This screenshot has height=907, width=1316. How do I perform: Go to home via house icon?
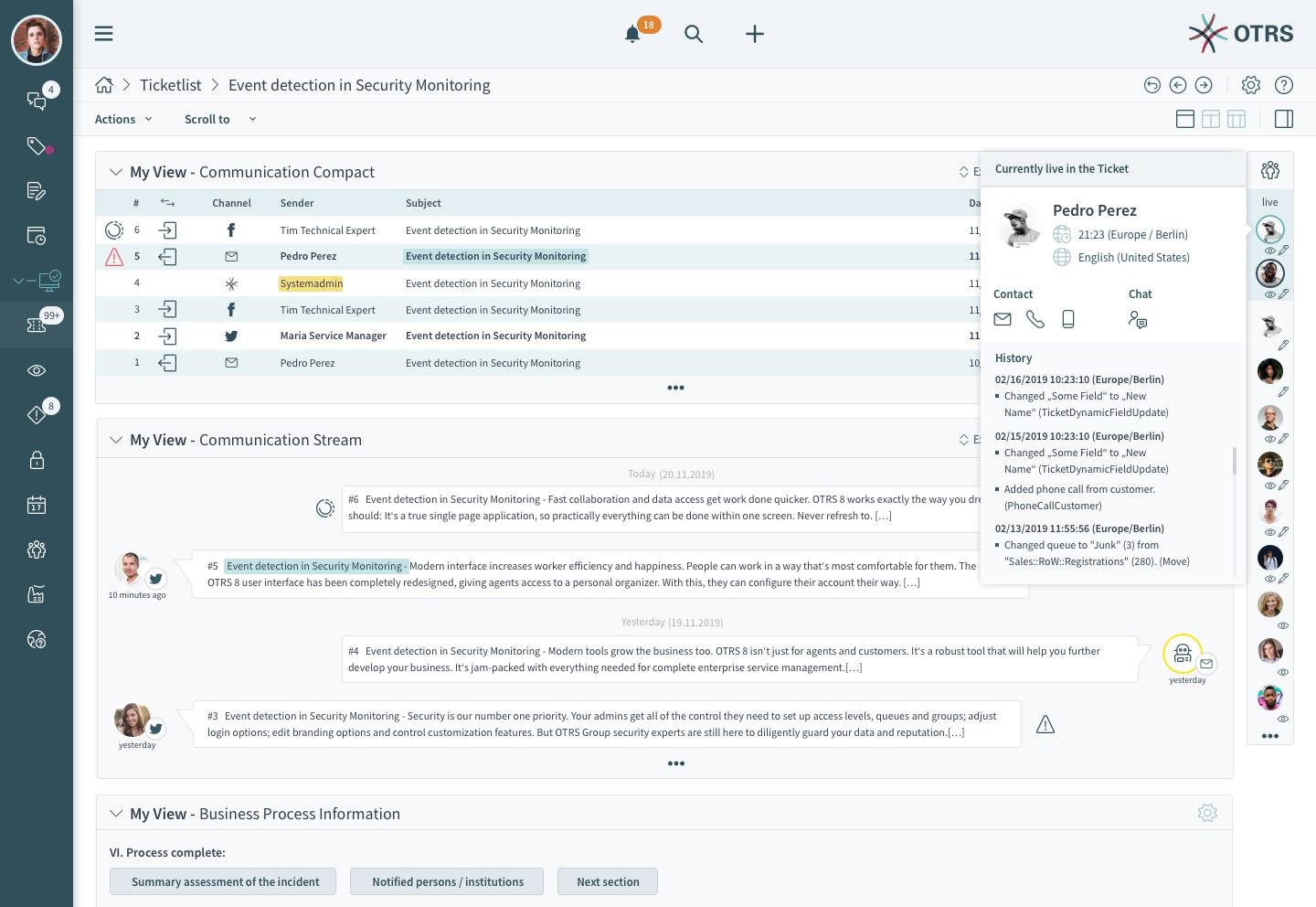(x=104, y=85)
